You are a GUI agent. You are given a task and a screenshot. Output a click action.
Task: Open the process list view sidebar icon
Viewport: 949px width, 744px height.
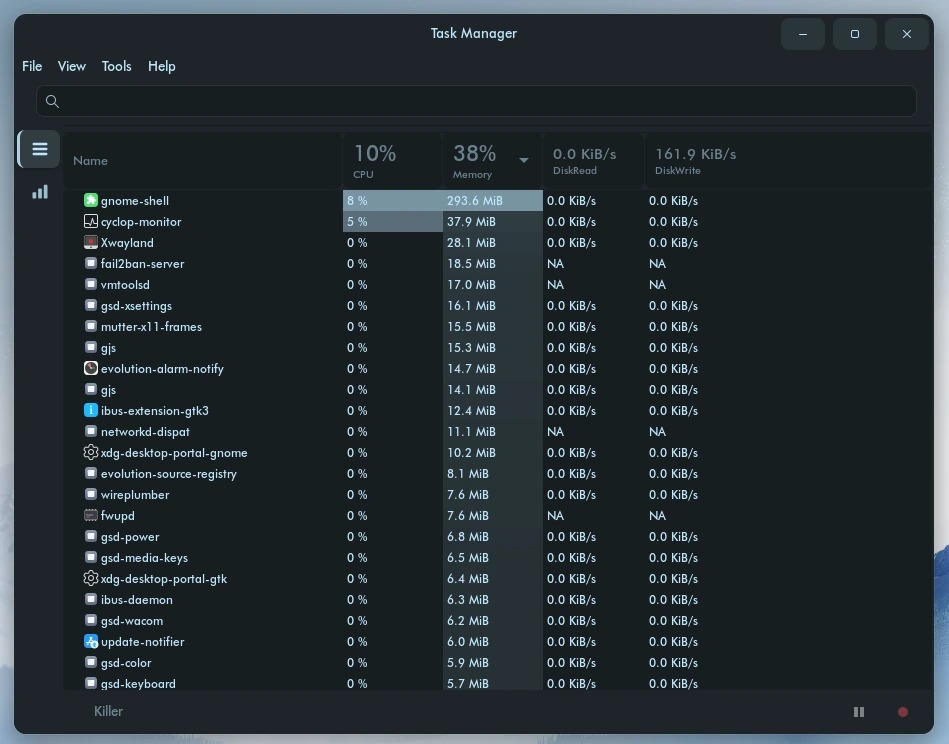(x=39, y=149)
